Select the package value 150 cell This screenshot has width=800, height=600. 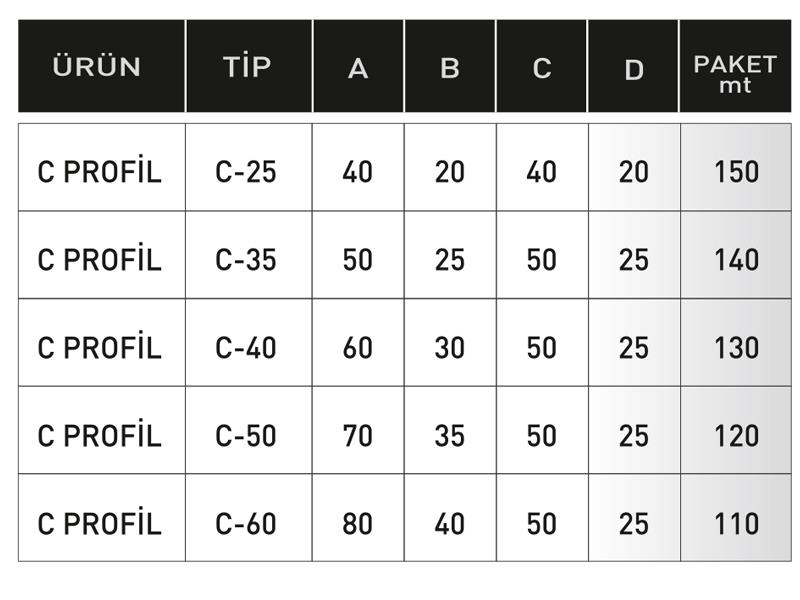point(736,167)
